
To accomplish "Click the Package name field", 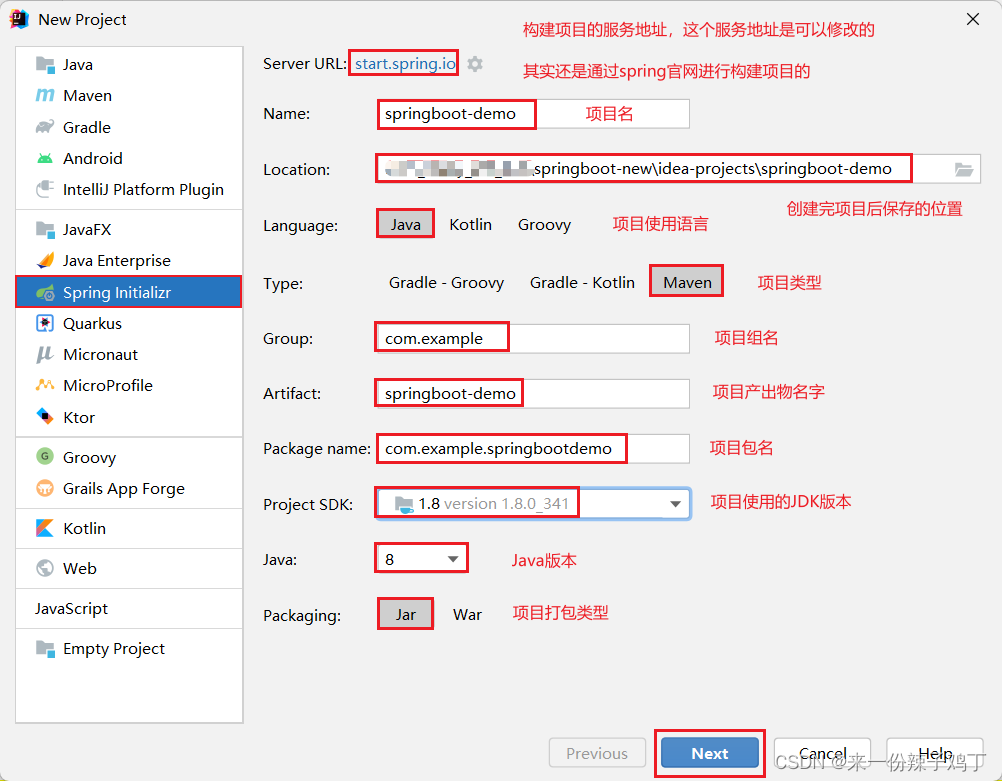I will (534, 449).
